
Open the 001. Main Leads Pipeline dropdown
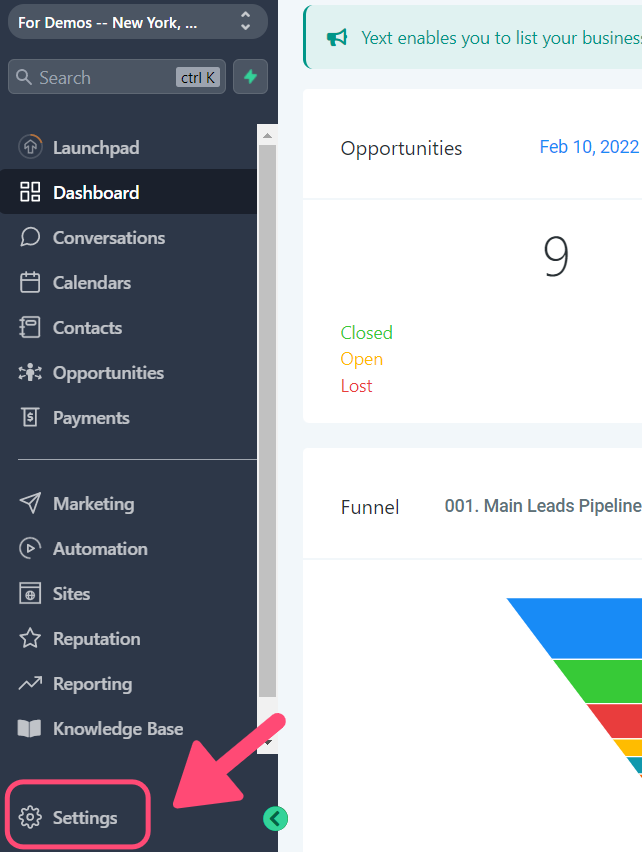point(543,506)
